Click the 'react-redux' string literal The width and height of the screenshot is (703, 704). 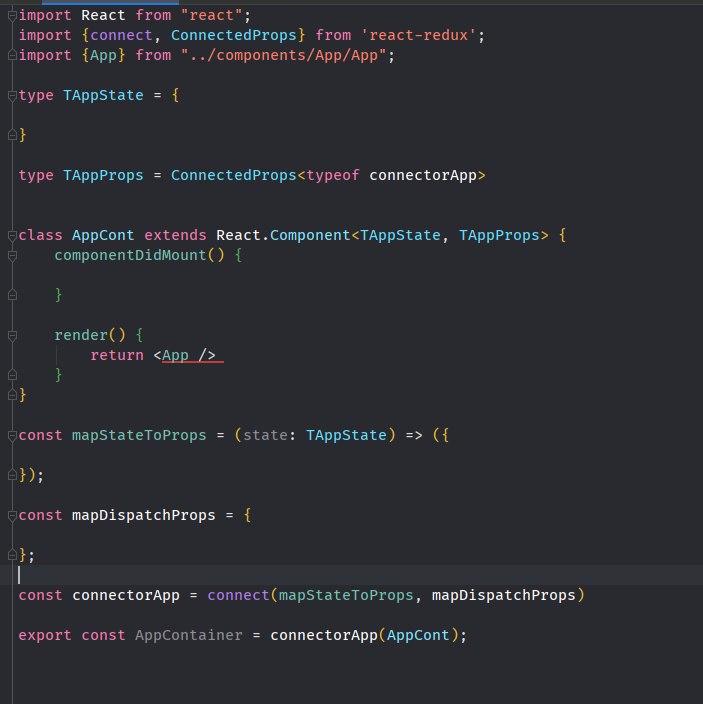point(418,35)
